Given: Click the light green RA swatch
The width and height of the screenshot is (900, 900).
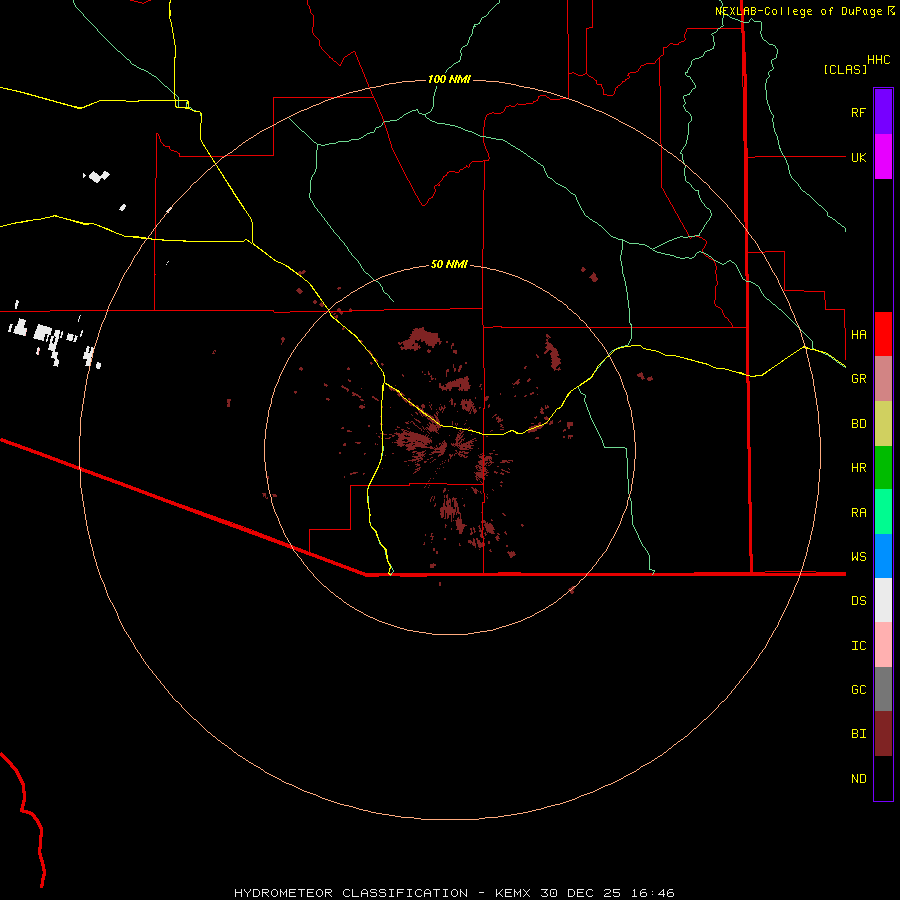Looking at the screenshot, I should pyautogui.click(x=883, y=512).
